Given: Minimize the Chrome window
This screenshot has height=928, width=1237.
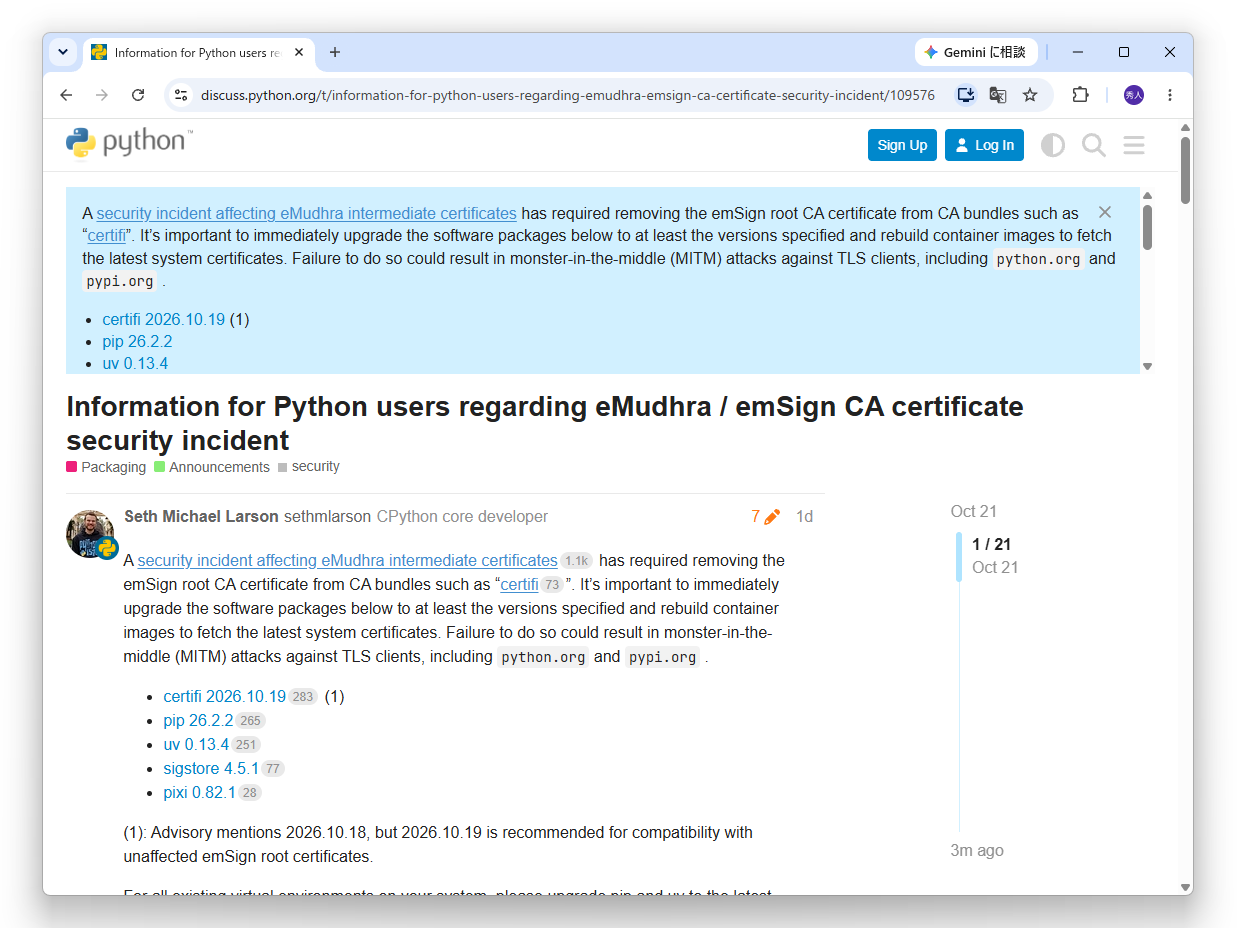Looking at the screenshot, I should coord(1077,52).
